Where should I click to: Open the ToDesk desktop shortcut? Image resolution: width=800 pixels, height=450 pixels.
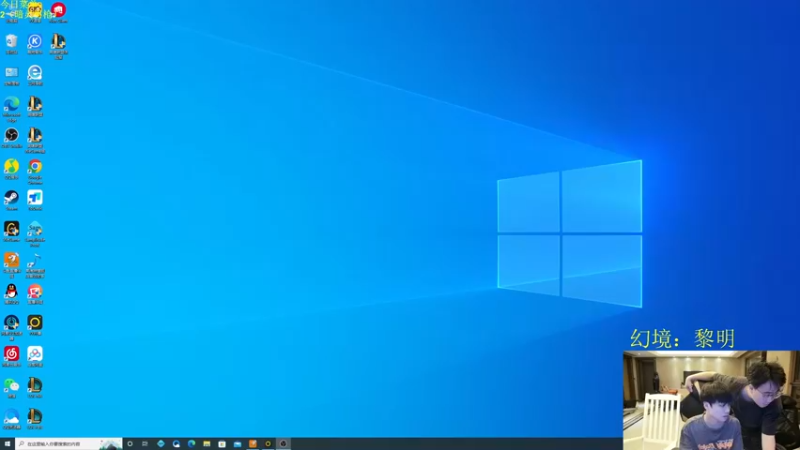[35, 200]
